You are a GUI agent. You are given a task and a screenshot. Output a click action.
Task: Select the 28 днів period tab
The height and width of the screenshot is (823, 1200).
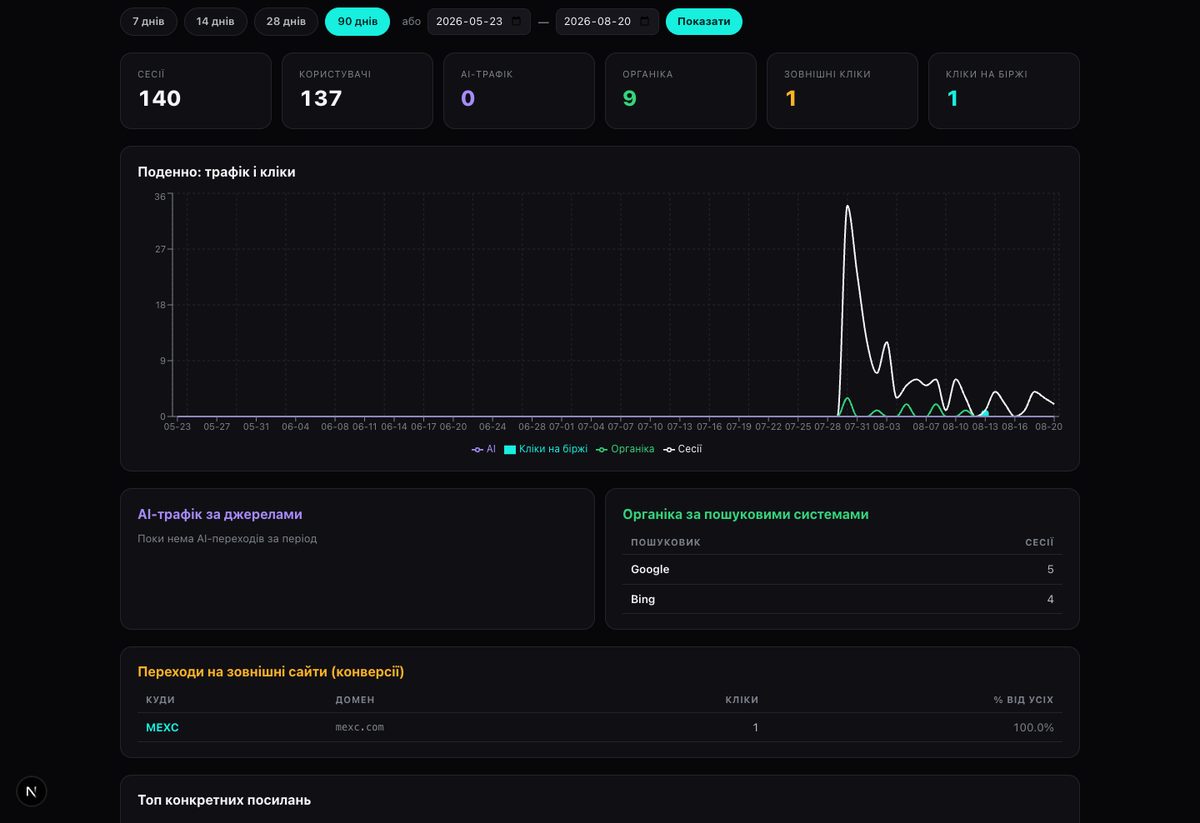(286, 21)
